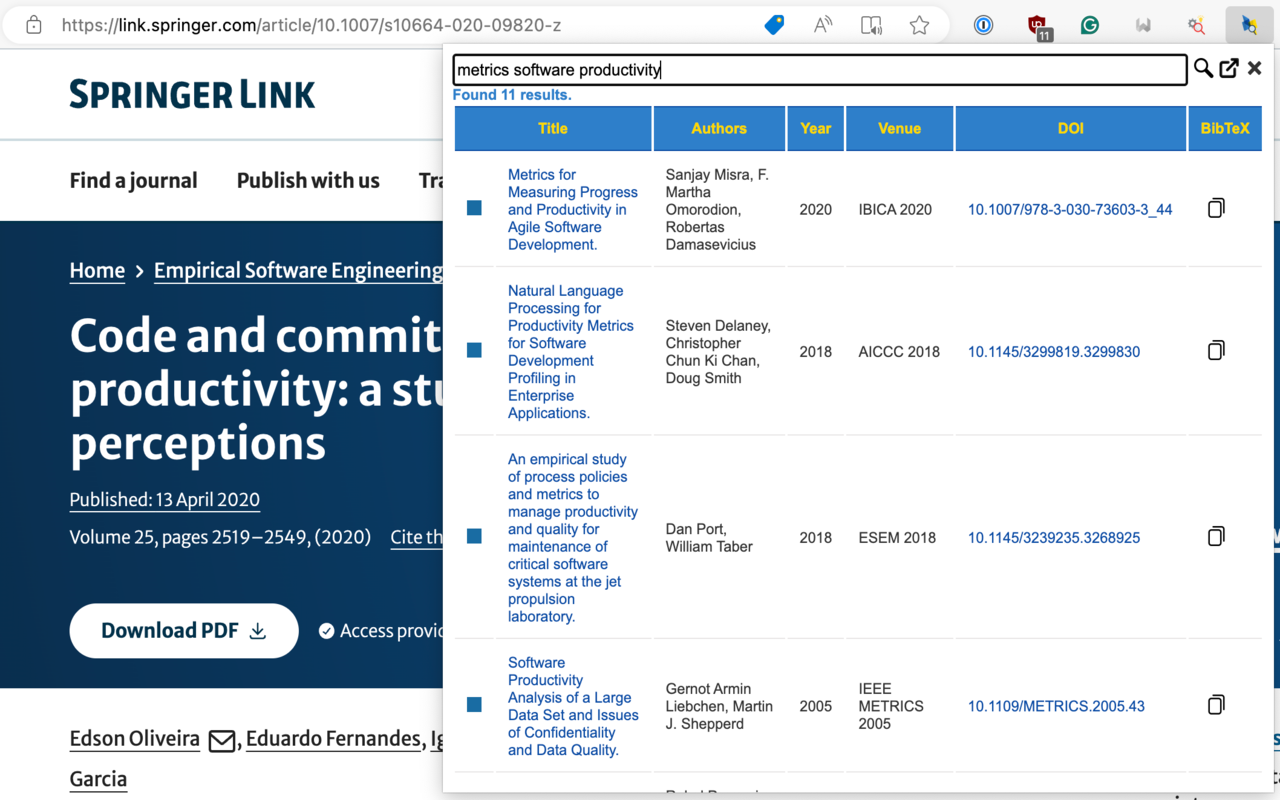
Task: Open the shopping price tag icon
Action: point(774,25)
